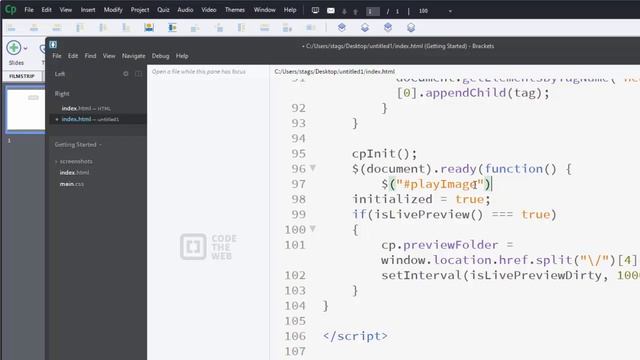Click the monitor preview icon in Captivate
640x360 pixels.
pyautogui.click(x=315, y=11)
